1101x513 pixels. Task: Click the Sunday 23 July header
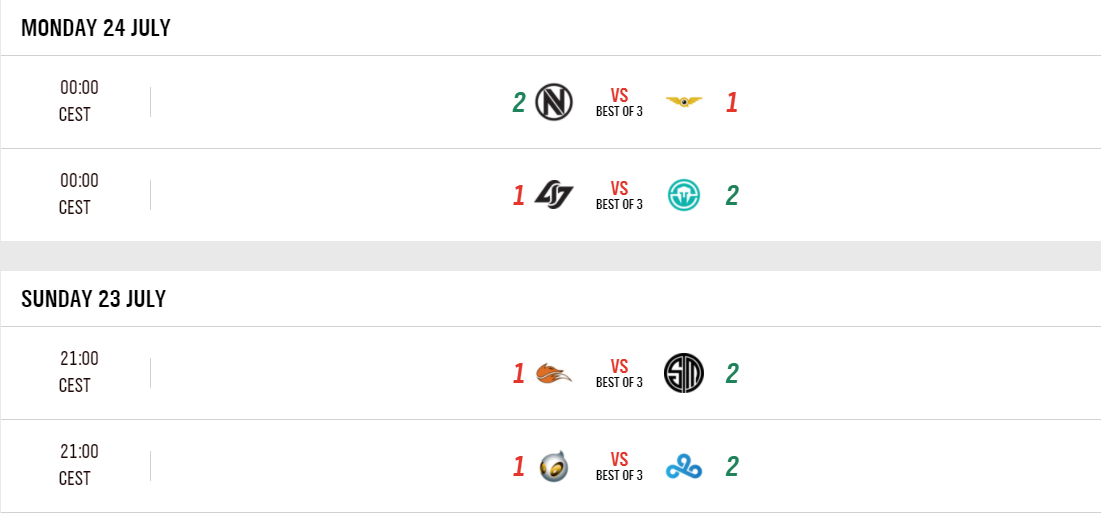coord(93,299)
